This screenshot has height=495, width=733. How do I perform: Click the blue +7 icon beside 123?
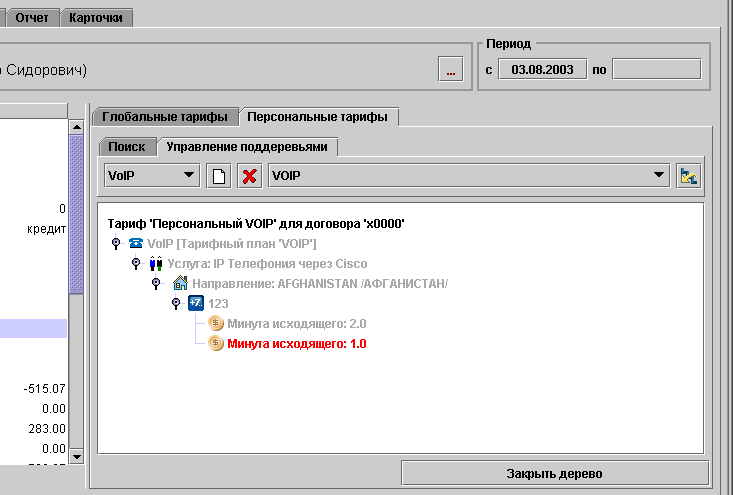click(x=195, y=303)
